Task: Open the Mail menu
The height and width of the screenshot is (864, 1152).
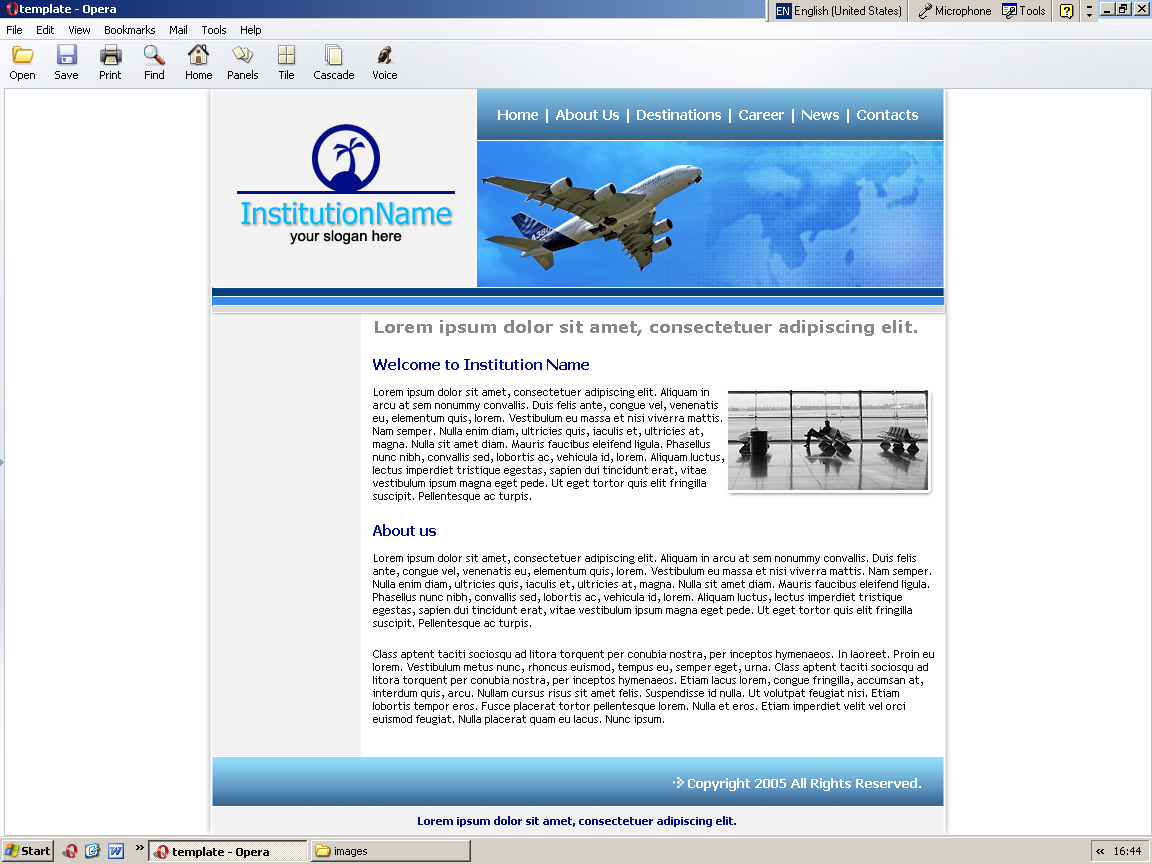Action: pyautogui.click(x=178, y=30)
